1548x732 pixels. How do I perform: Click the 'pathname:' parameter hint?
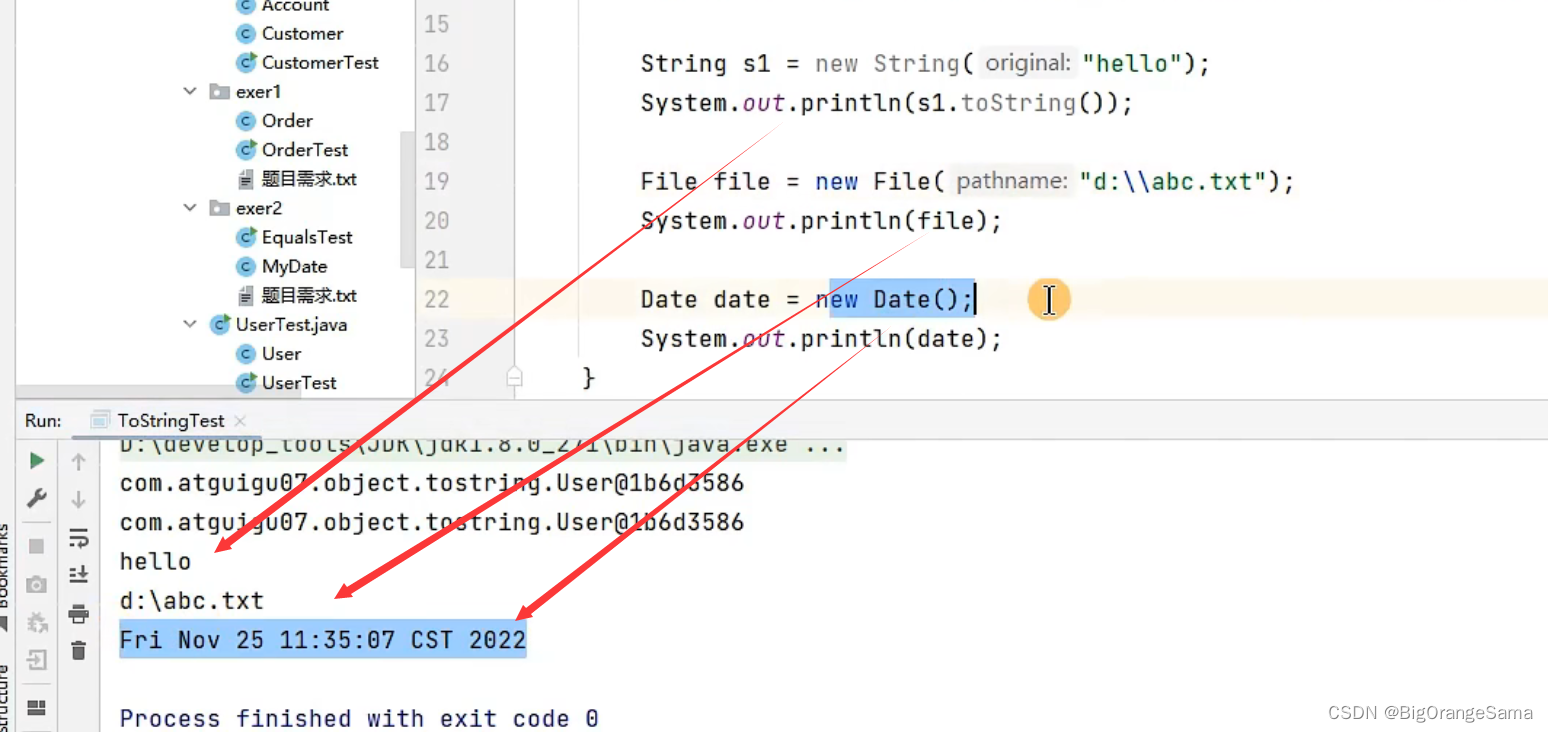[x=1012, y=181]
